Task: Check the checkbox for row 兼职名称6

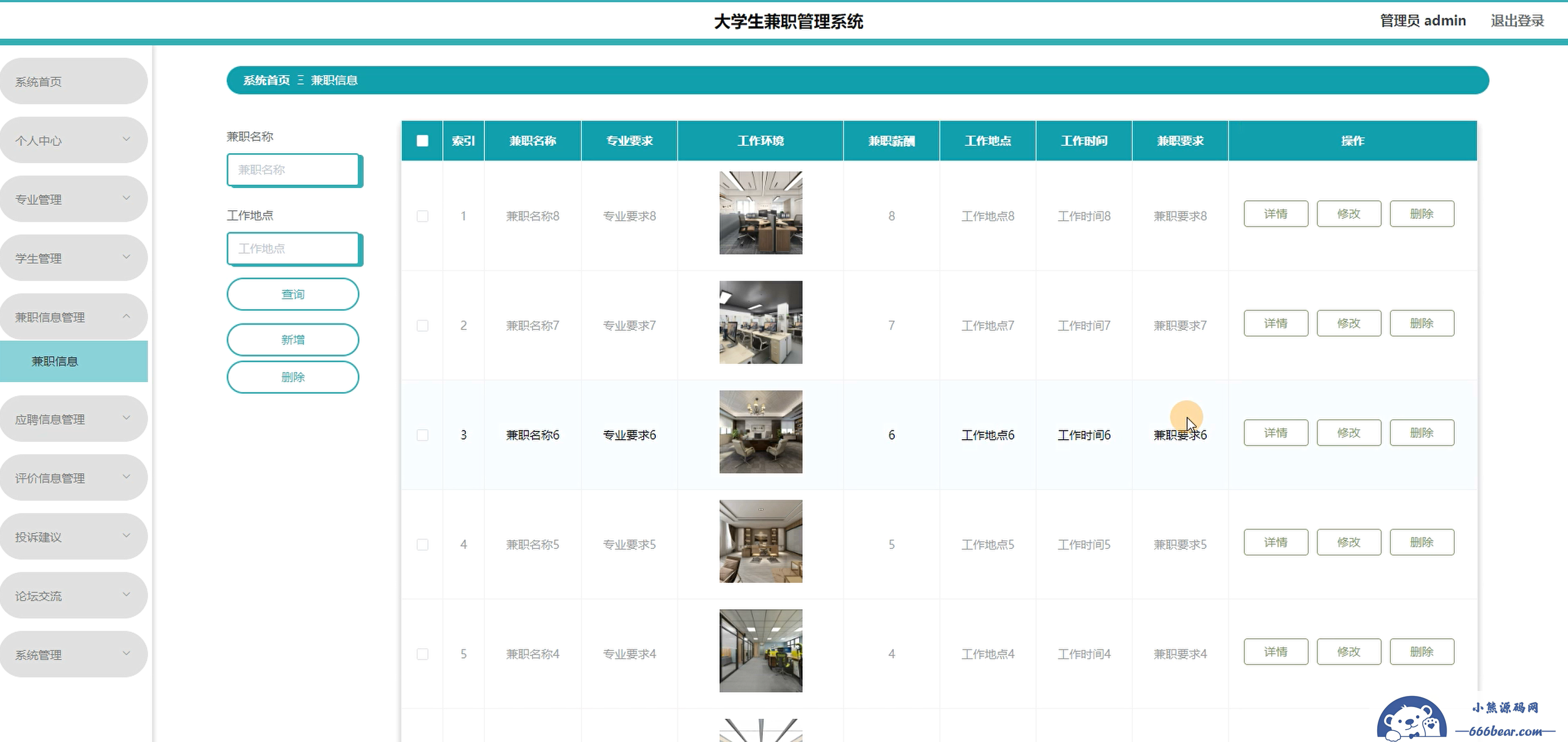Action: pyautogui.click(x=422, y=435)
